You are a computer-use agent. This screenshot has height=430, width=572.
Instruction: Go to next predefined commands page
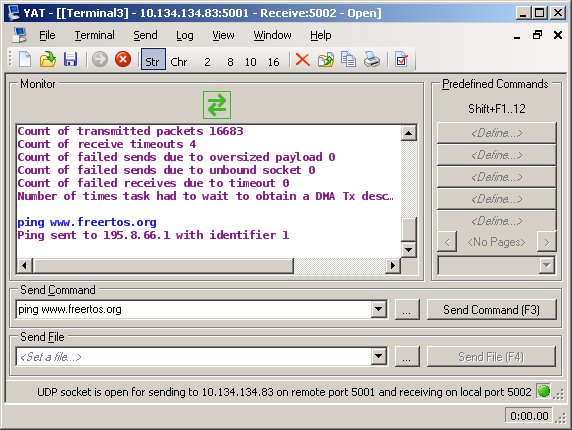pos(546,242)
